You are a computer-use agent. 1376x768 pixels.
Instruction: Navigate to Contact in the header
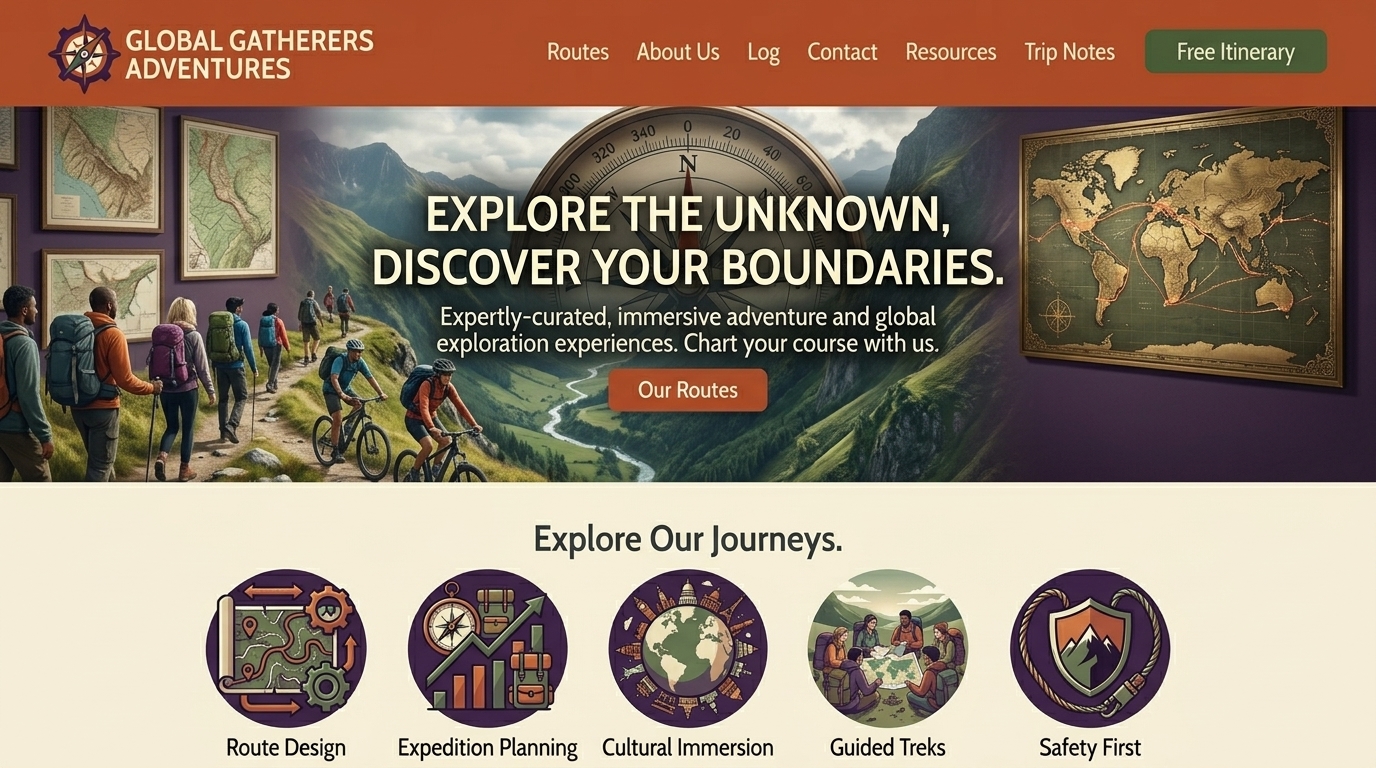842,52
